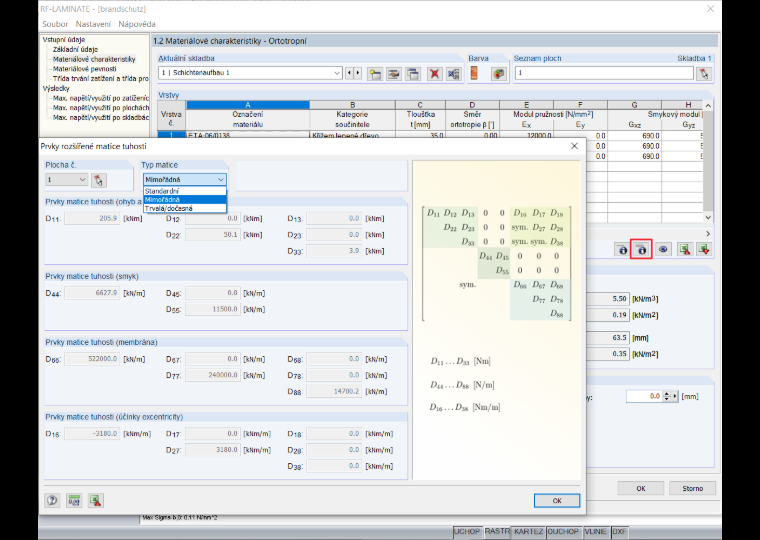Pick surface graphically next to Plocha č.
This screenshot has width=760, height=540.
click(99, 180)
